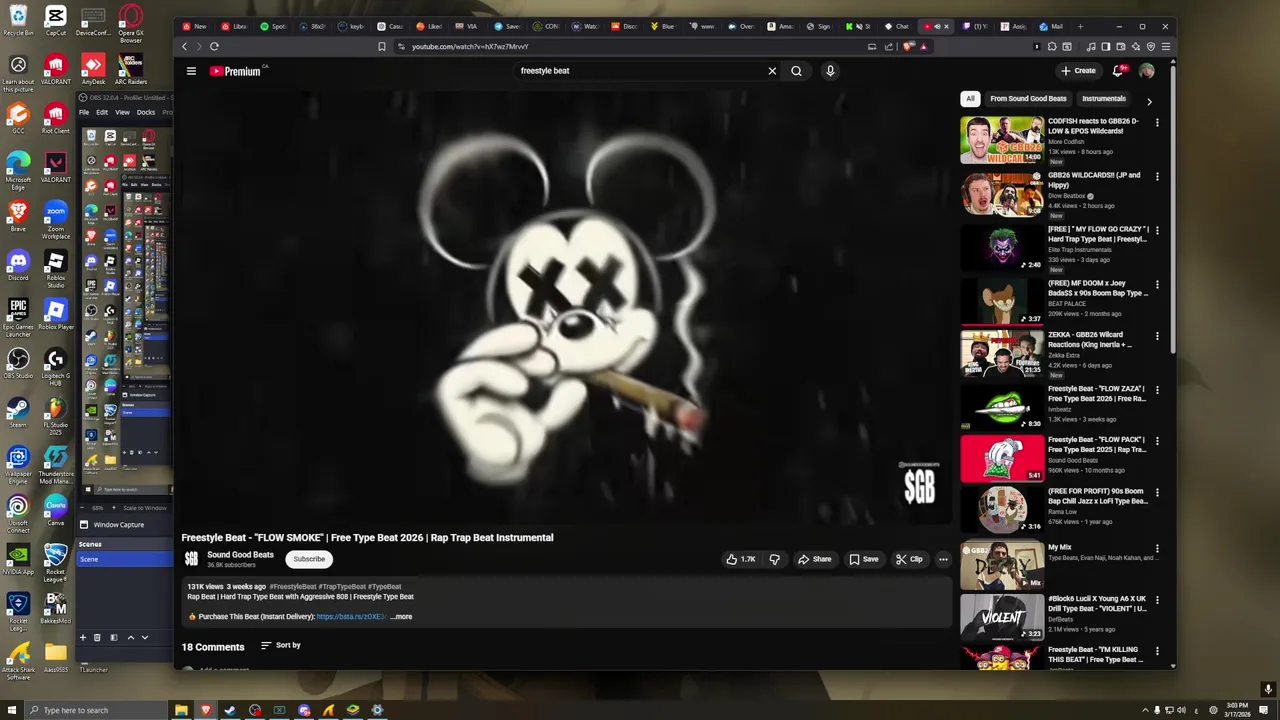Open Brave Shields lion icon
The height and width of the screenshot is (720, 1280).
[x=909, y=46]
